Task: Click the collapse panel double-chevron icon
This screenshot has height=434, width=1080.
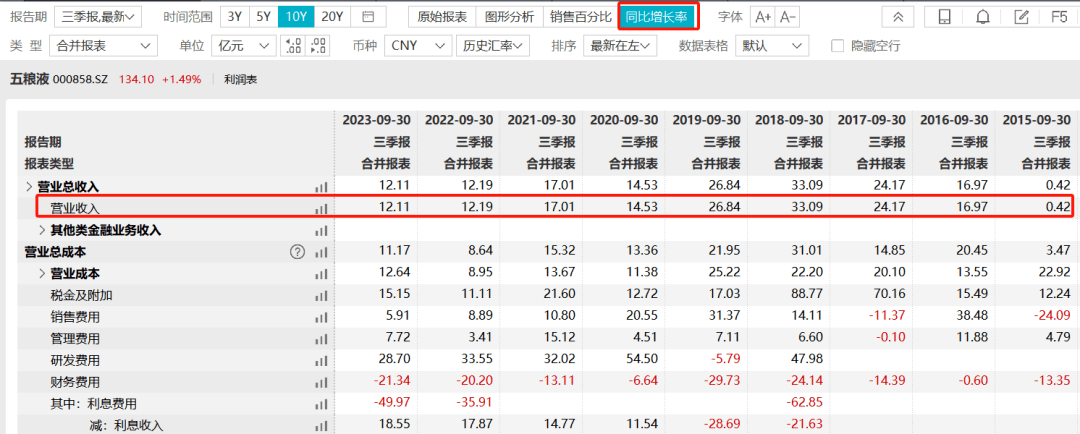Action: coord(898,17)
